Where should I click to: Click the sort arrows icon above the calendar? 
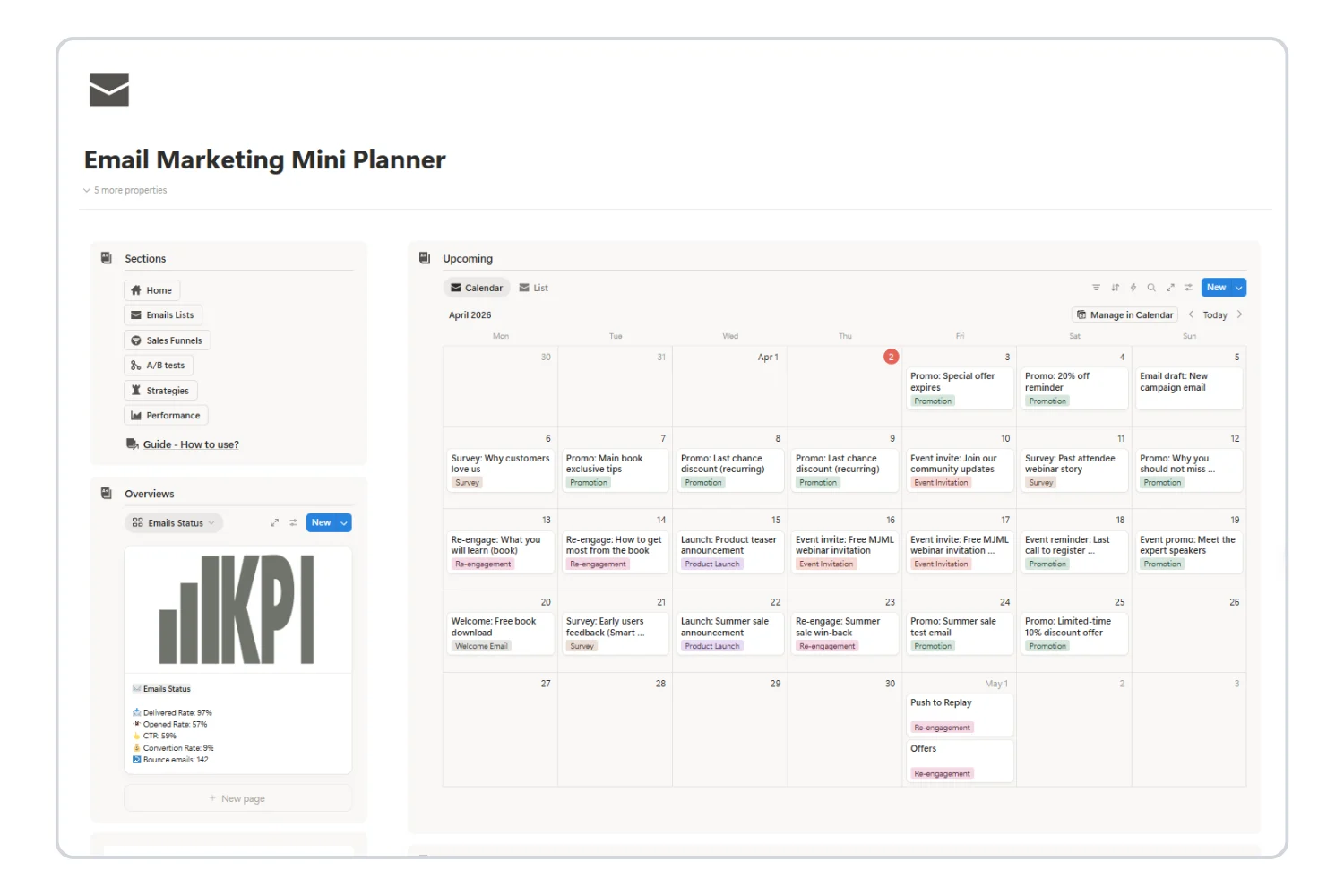pyautogui.click(x=1116, y=287)
